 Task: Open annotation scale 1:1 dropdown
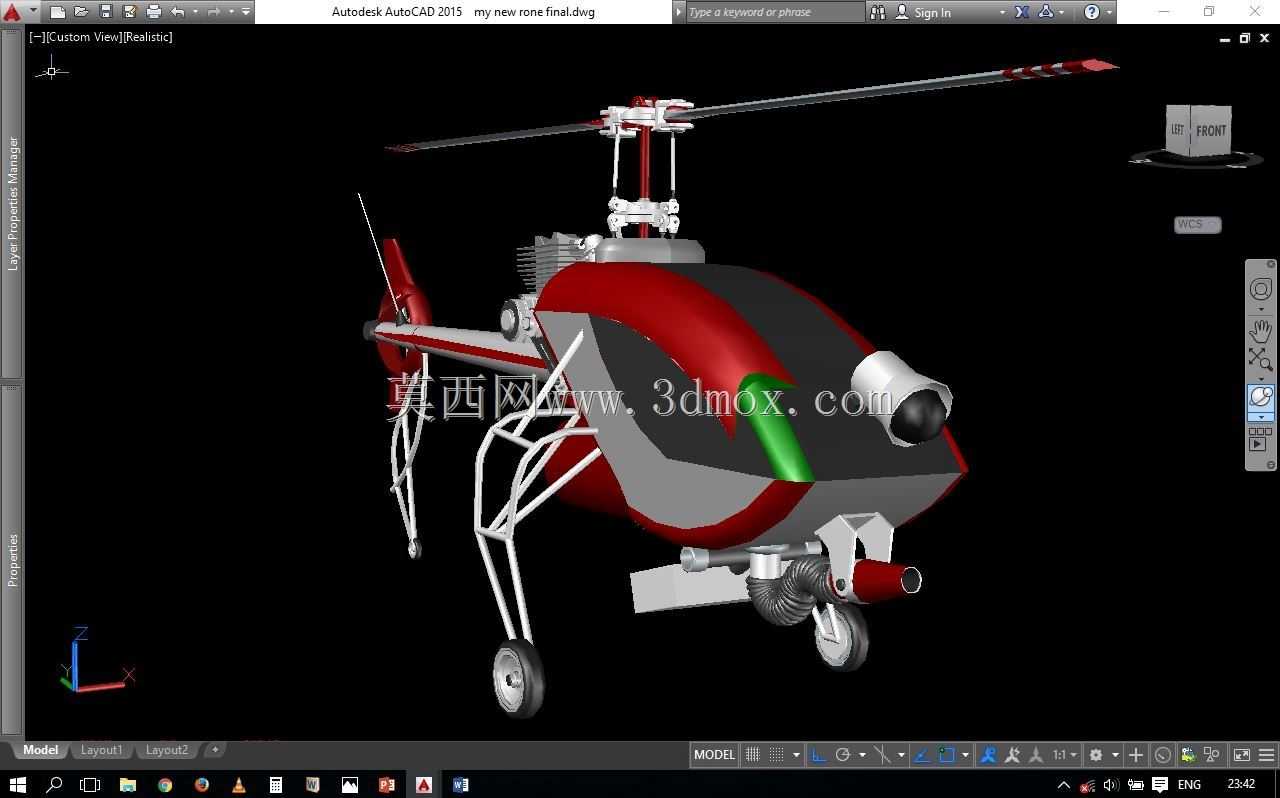click(1064, 755)
